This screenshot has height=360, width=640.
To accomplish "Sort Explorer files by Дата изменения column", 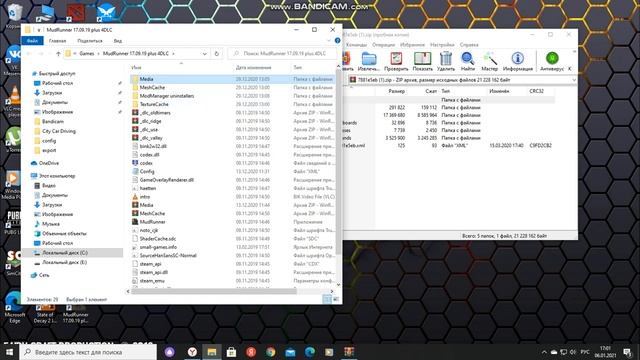I will [253, 67].
